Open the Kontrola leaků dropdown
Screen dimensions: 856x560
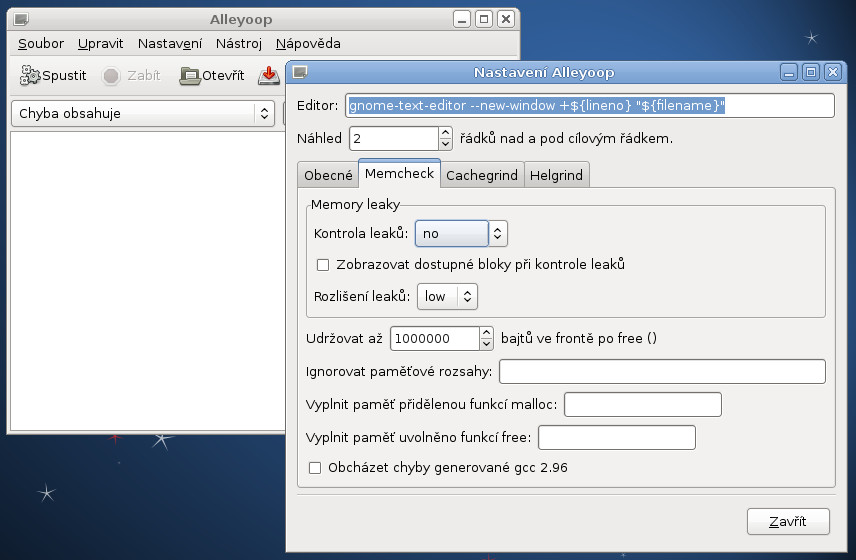coord(461,234)
